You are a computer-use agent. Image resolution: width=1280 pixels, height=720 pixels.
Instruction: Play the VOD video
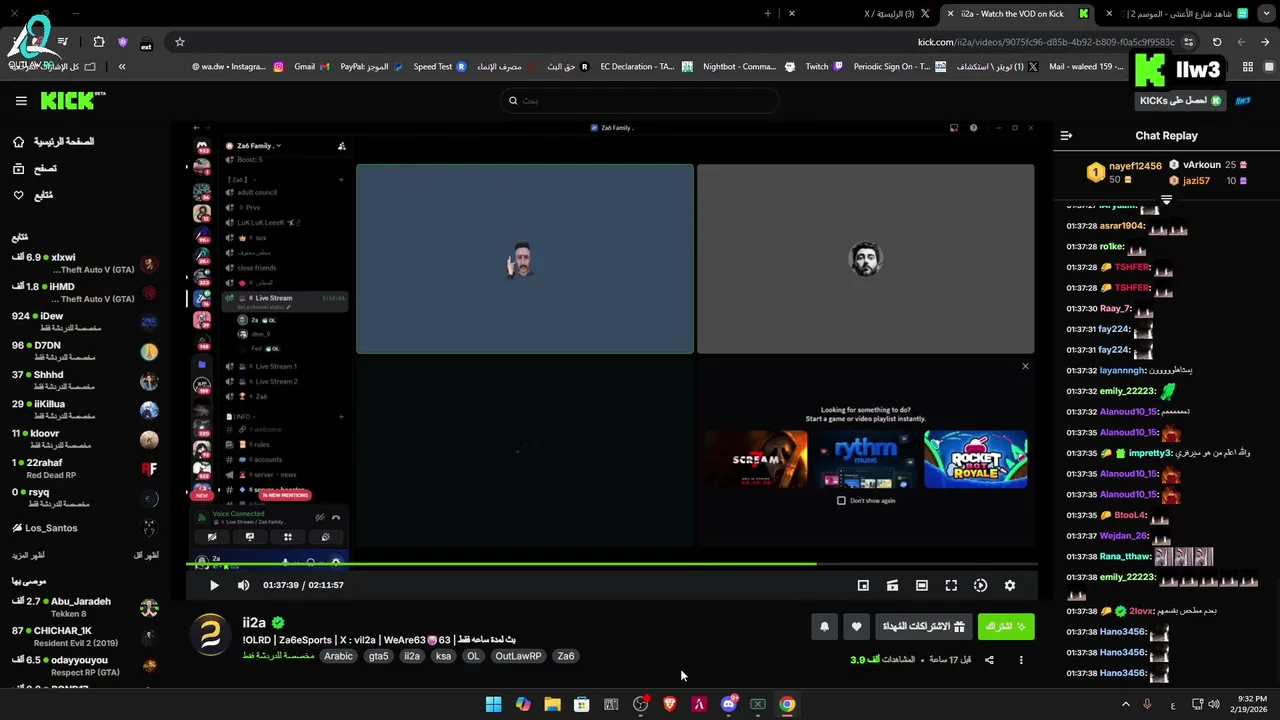[x=214, y=585]
